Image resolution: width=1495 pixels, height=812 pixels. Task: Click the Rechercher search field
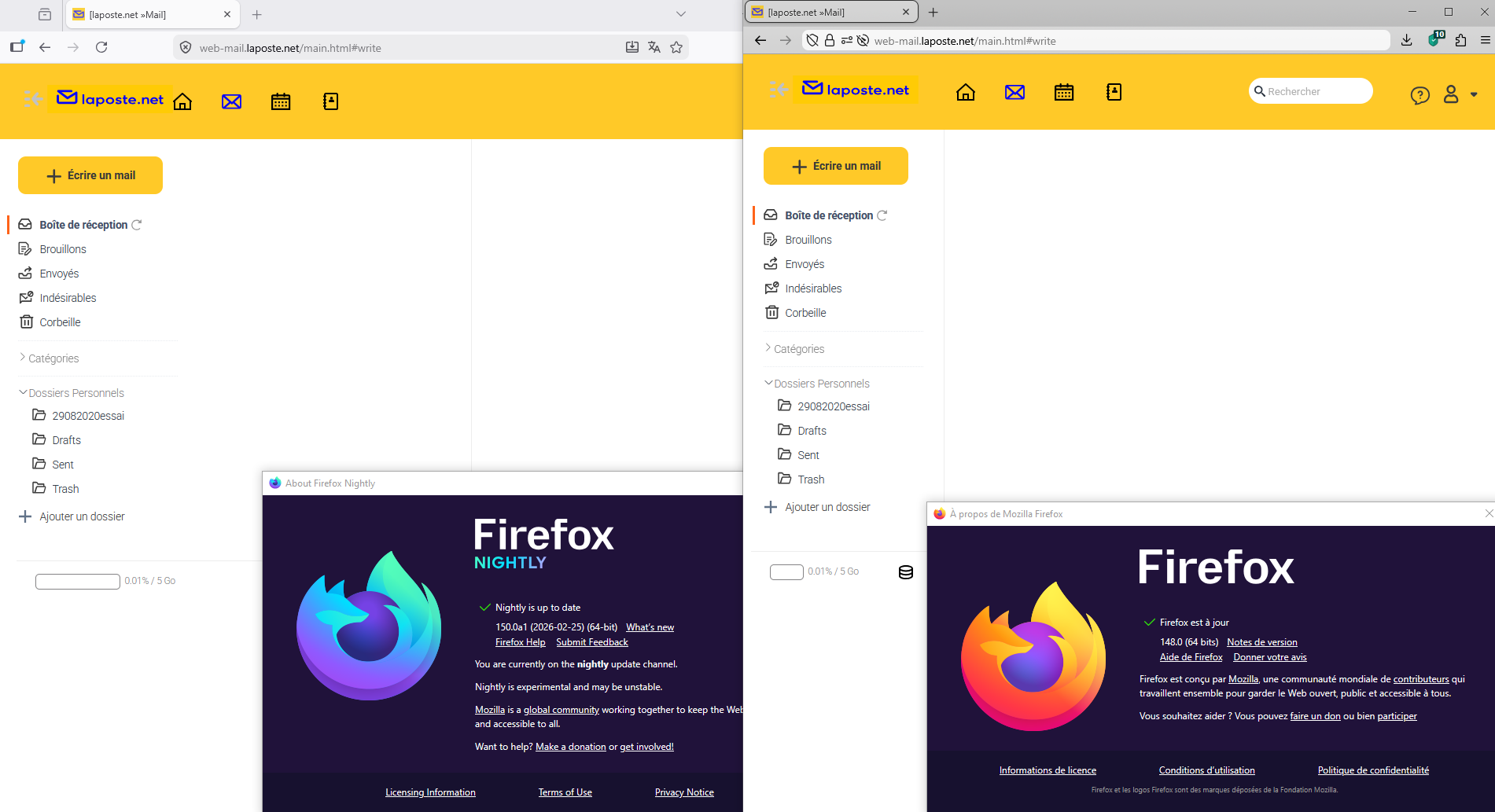(1311, 91)
